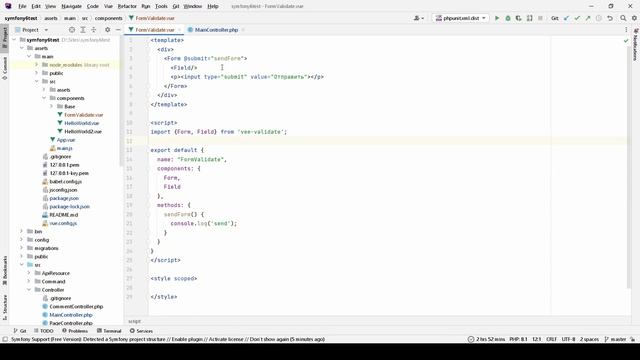This screenshot has width=640, height=360.
Task: Select the FormValidate.vue editor tab
Action: point(155,30)
